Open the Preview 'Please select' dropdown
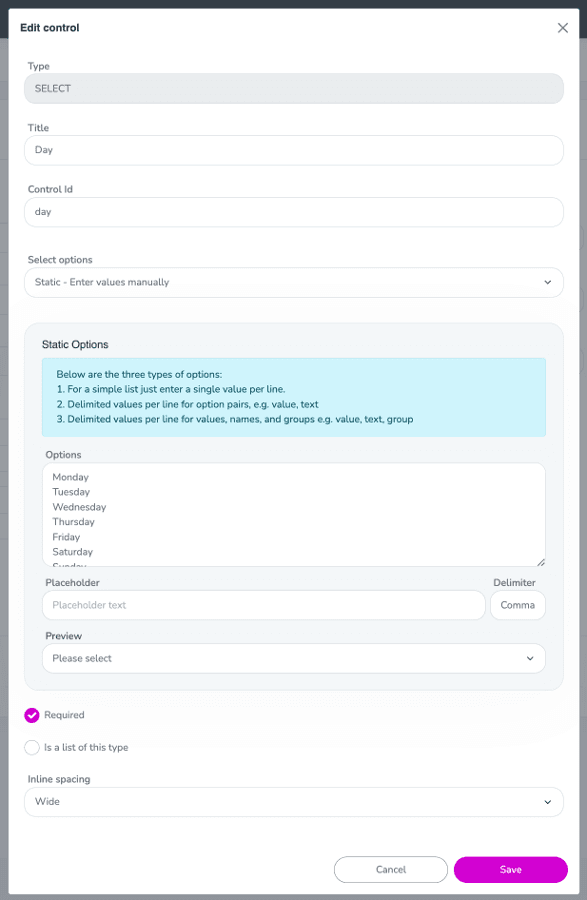The image size is (587, 900). click(293, 658)
